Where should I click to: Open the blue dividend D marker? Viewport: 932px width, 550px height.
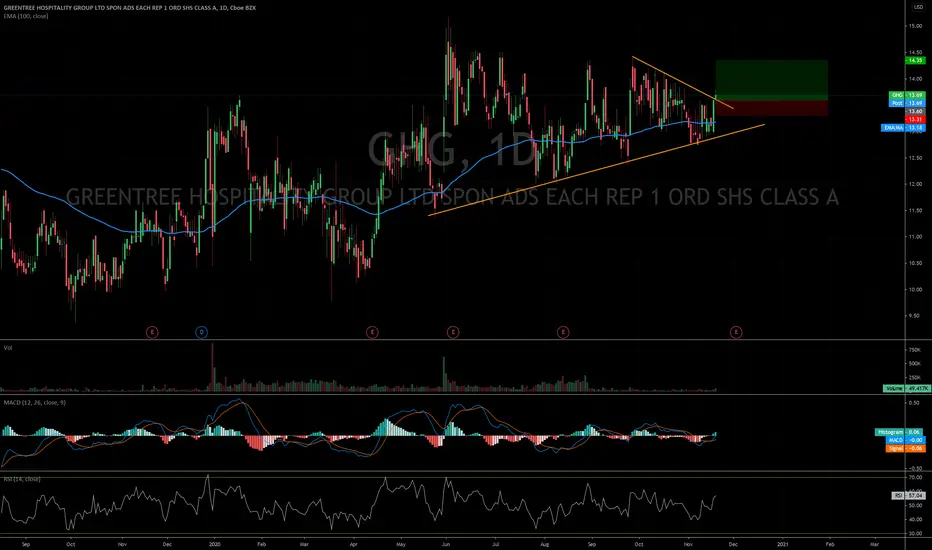point(201,332)
